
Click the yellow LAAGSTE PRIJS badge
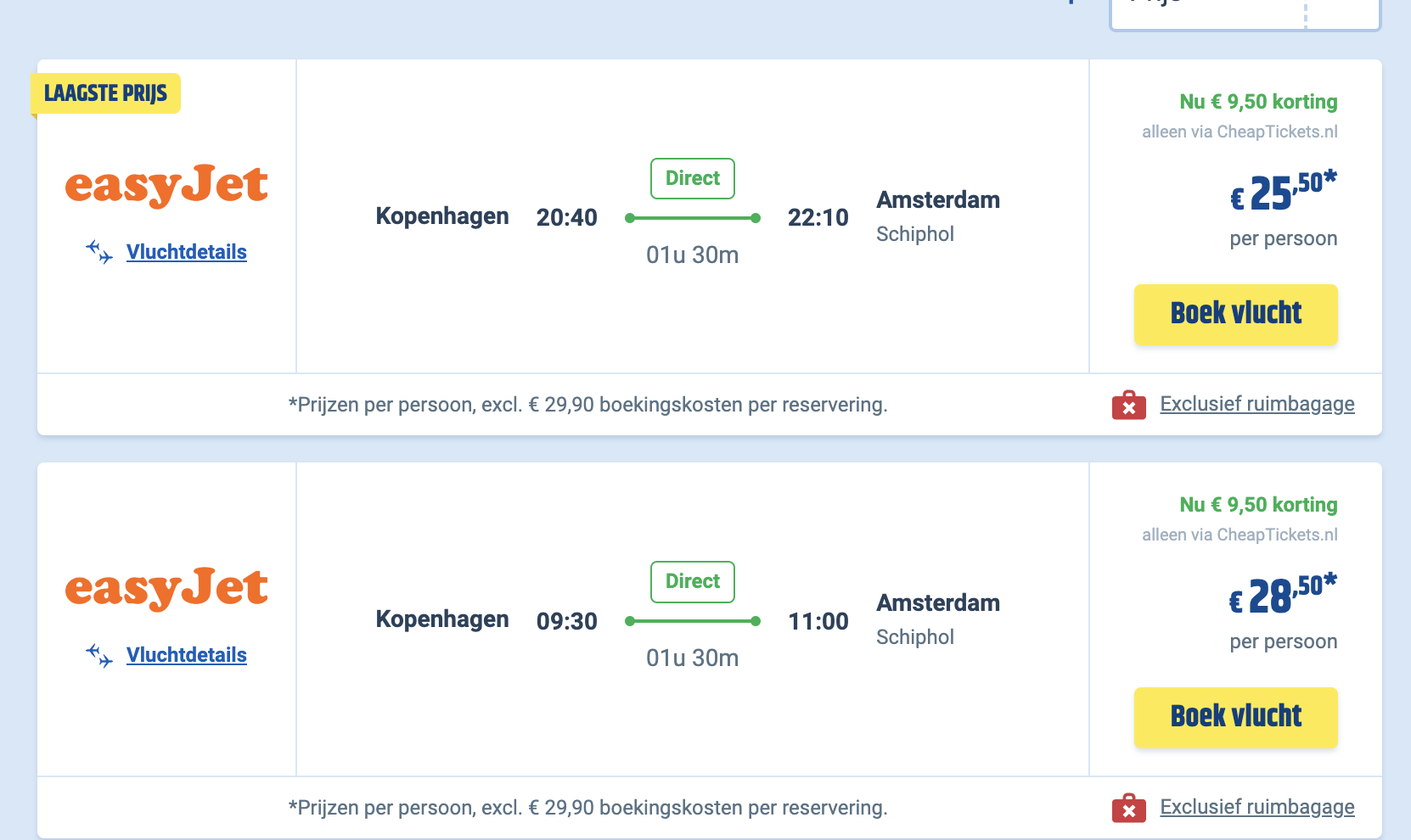[x=105, y=93]
